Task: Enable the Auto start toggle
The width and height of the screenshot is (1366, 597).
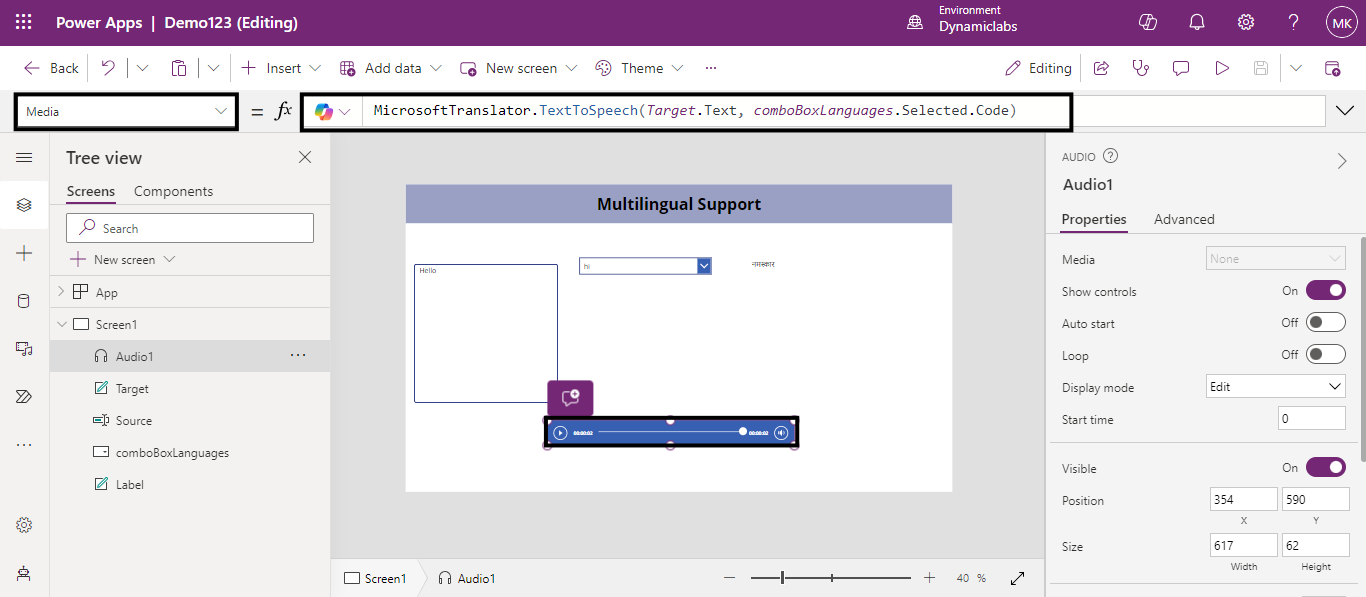Action: pyautogui.click(x=1325, y=323)
